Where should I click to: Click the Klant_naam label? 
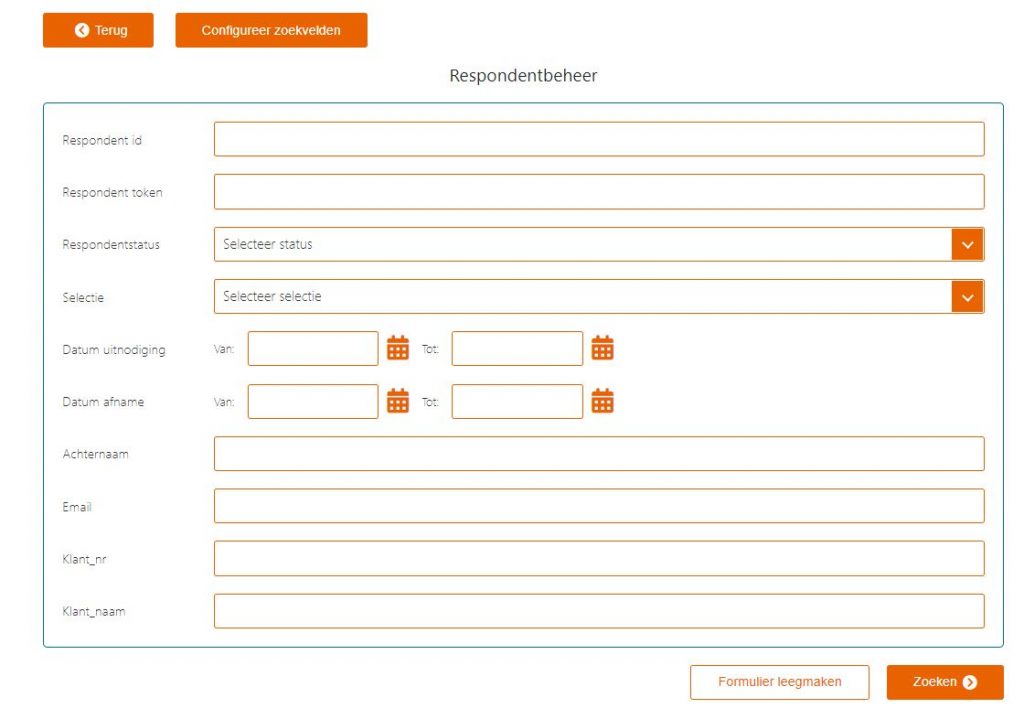coord(93,612)
